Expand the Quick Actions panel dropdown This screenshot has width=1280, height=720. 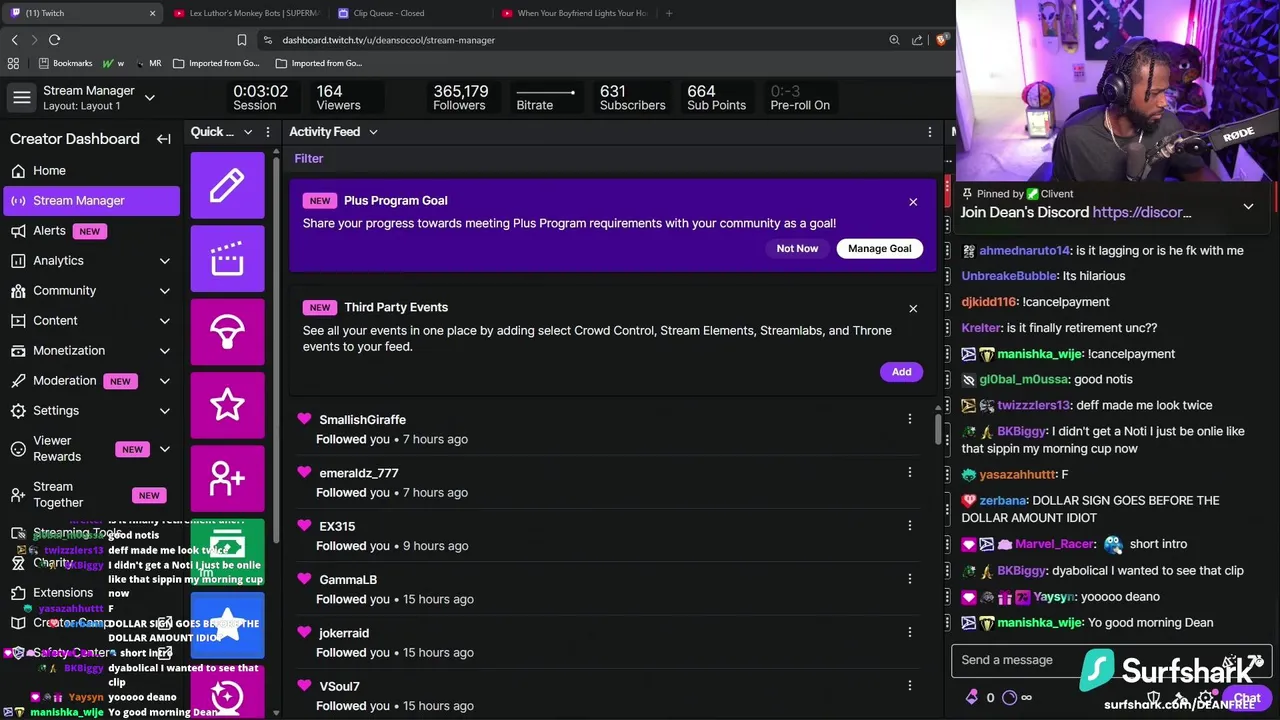point(248,132)
